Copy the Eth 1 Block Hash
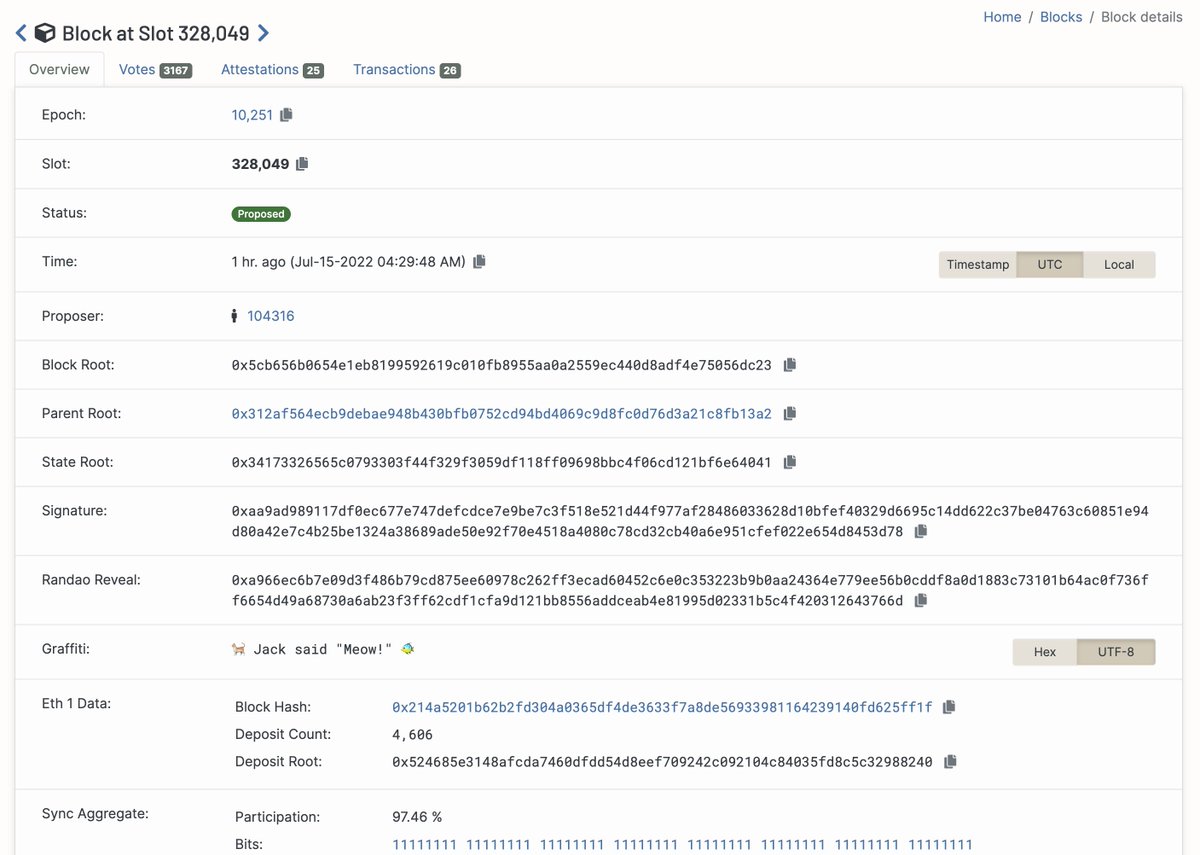The image size is (1200, 855). click(x=949, y=707)
